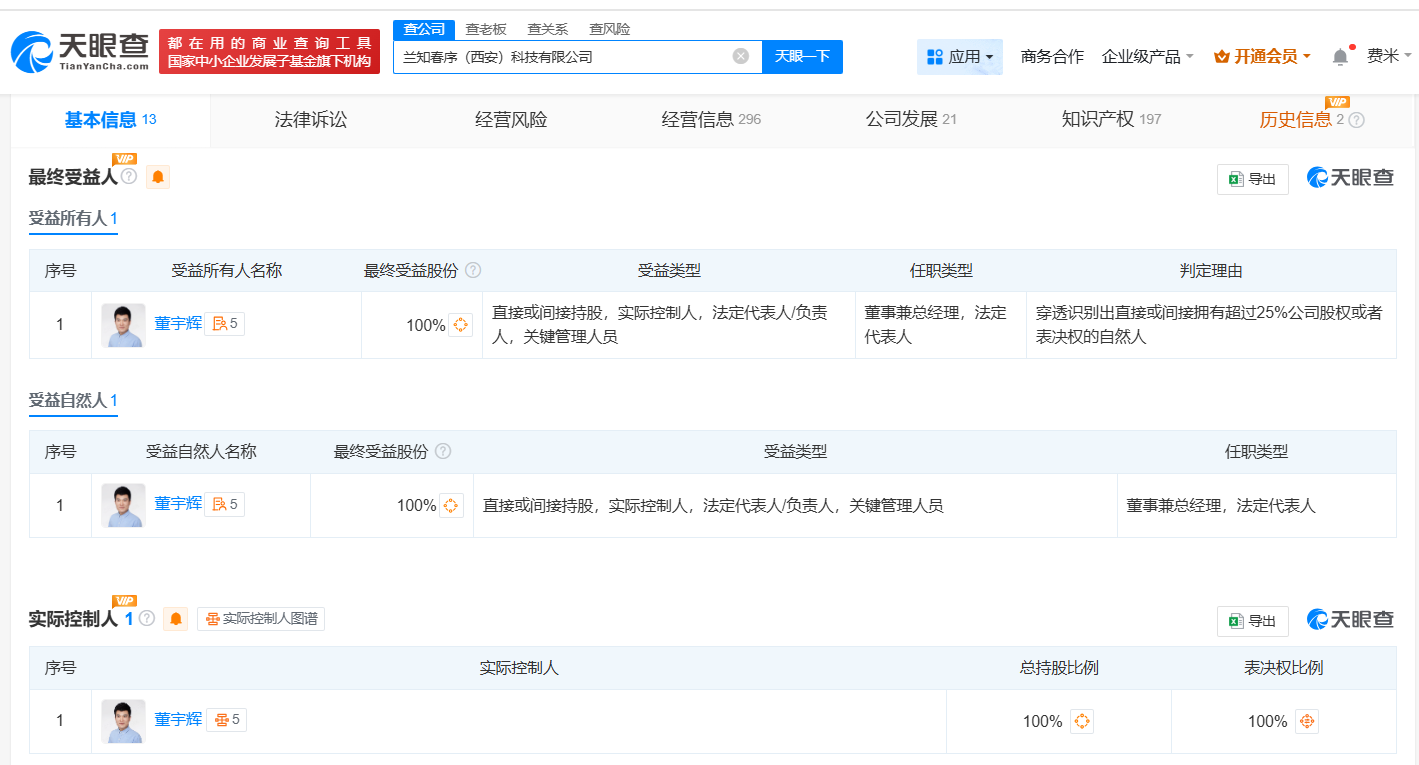The width and height of the screenshot is (1419, 765).
Task: Expand the 应用 dropdown menu
Action: (959, 57)
